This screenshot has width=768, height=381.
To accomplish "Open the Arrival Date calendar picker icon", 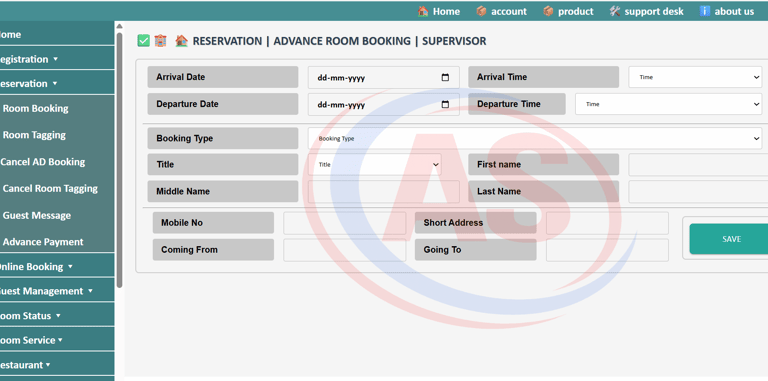I will (x=445, y=77).
